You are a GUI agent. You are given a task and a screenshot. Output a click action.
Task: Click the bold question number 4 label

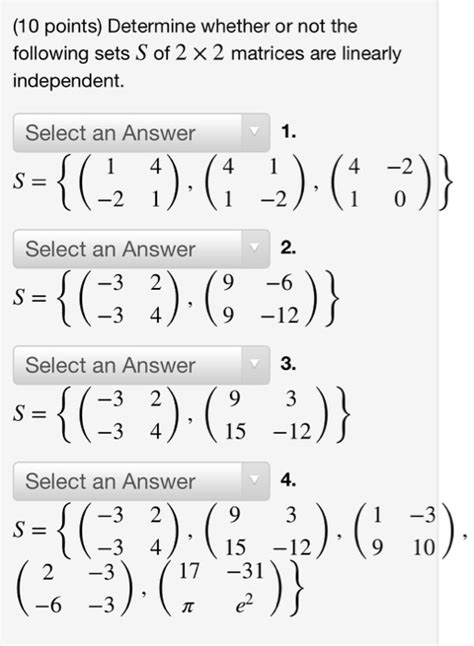[x=288, y=480]
